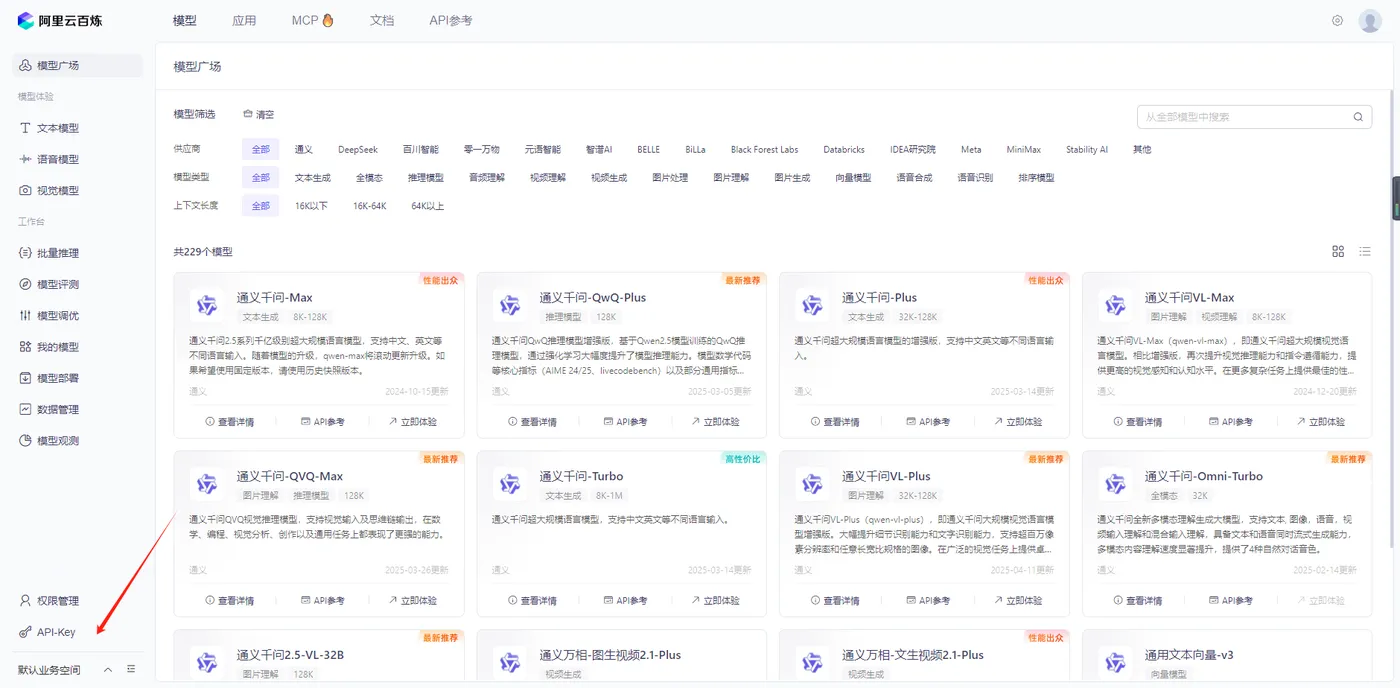Click the 通义千问-Plus model logo
1400x688 pixels.
pyautogui.click(x=812, y=305)
